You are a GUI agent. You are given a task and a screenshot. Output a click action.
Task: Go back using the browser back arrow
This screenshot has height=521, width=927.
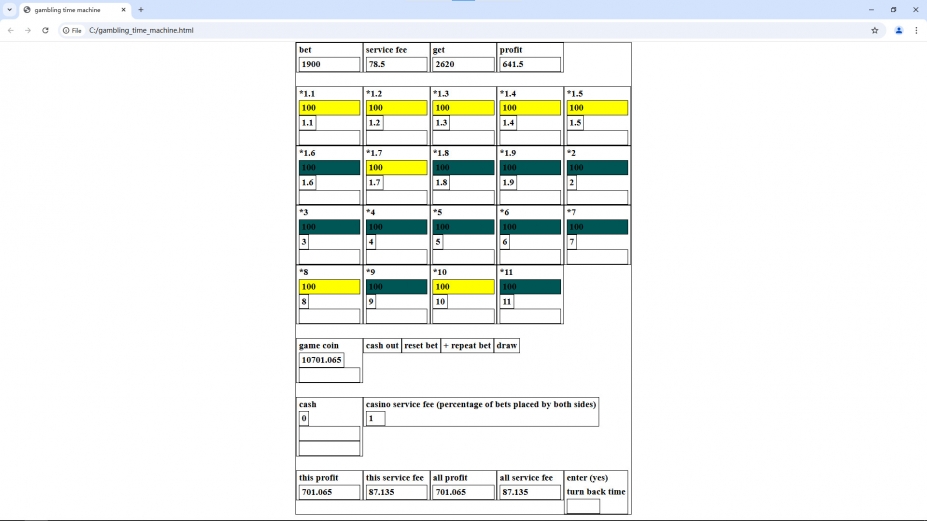[x=11, y=30]
